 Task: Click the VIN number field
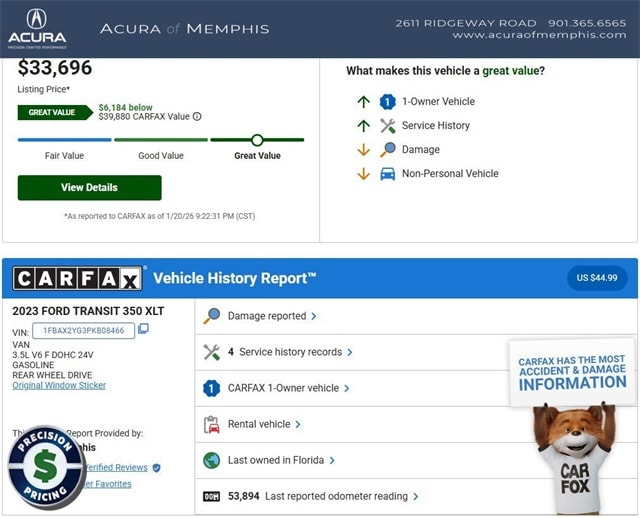[x=83, y=330]
